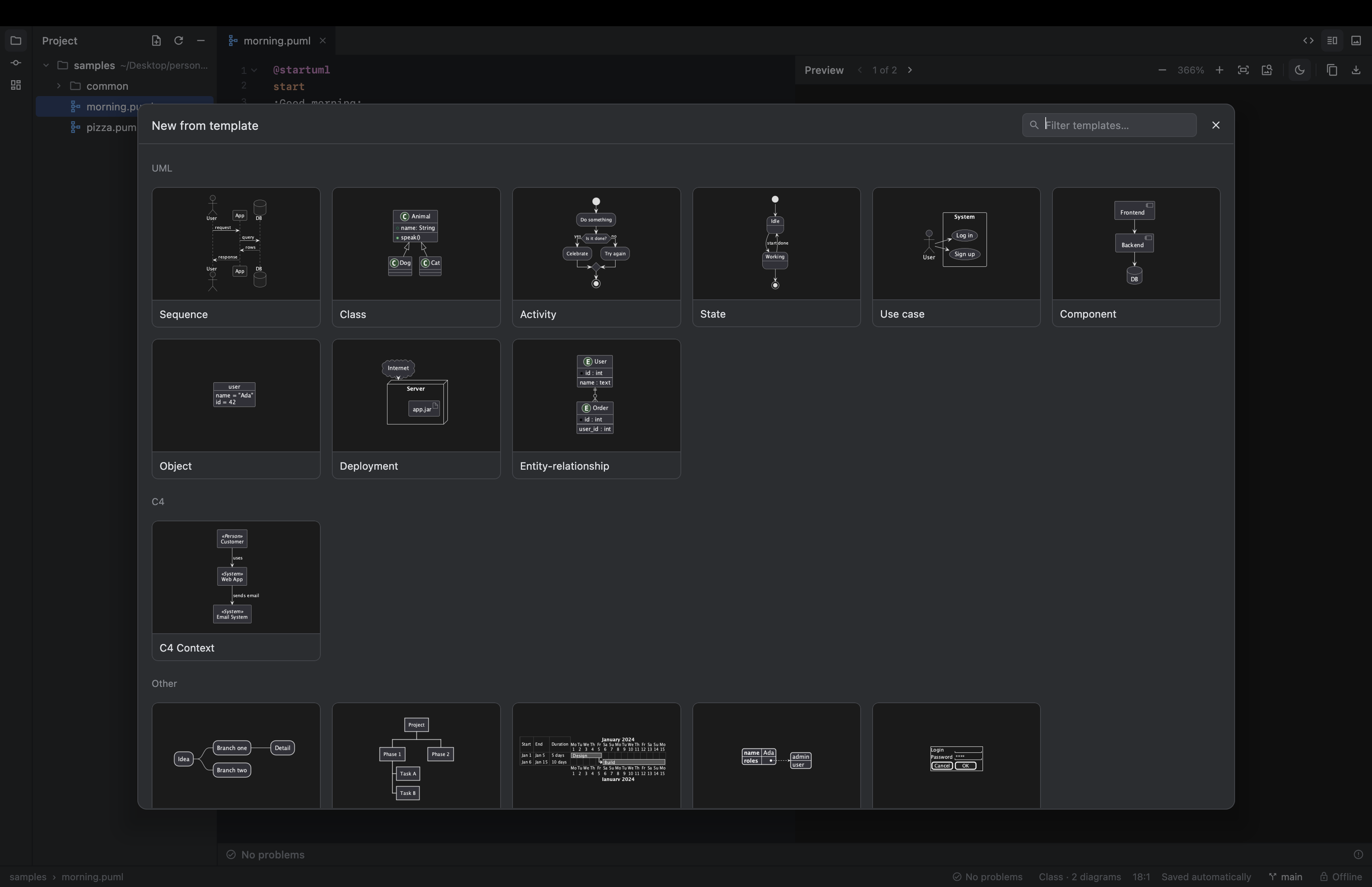The image size is (1372, 887).
Task: Click samples in the breadcrumb path
Action: pos(28,877)
